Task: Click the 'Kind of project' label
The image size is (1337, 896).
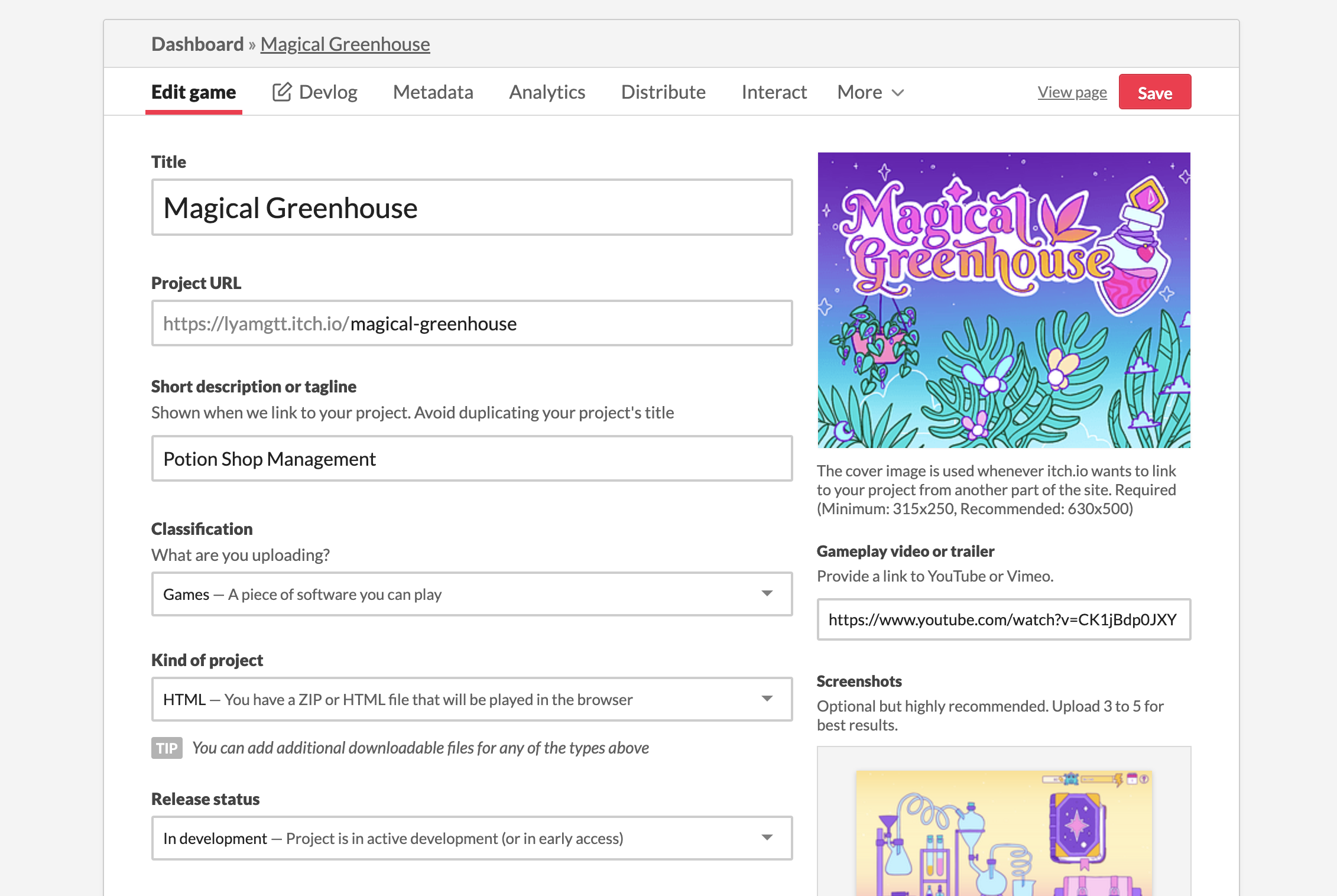Action: pos(207,660)
